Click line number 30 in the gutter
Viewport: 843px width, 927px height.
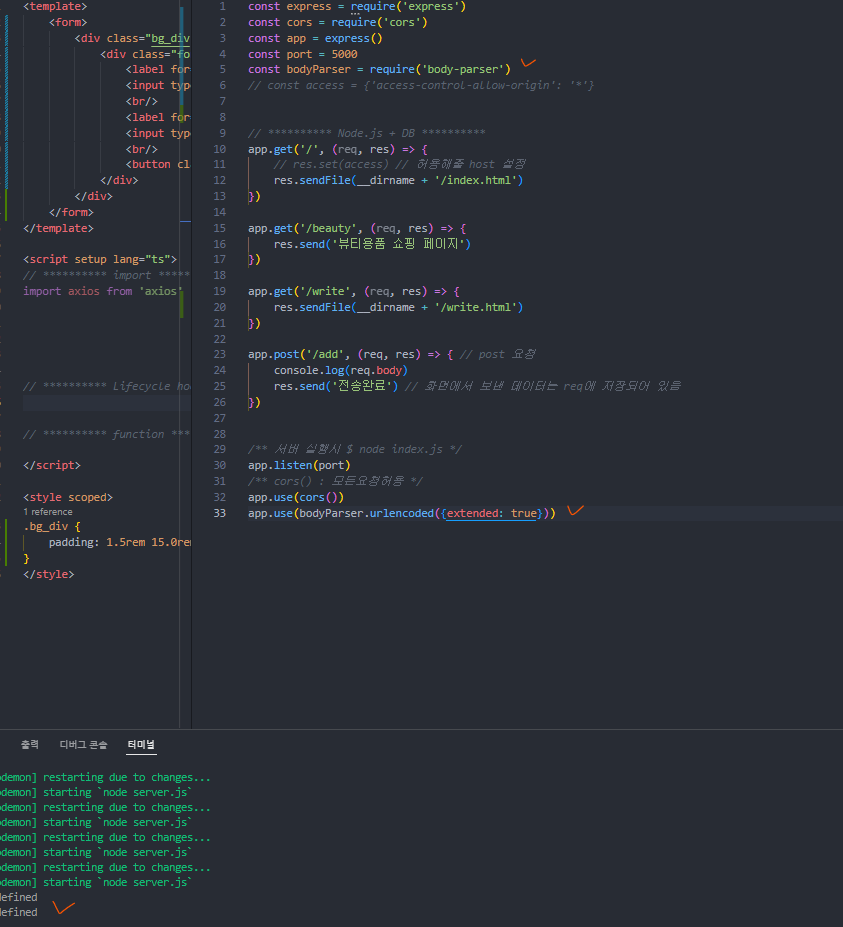(x=220, y=466)
